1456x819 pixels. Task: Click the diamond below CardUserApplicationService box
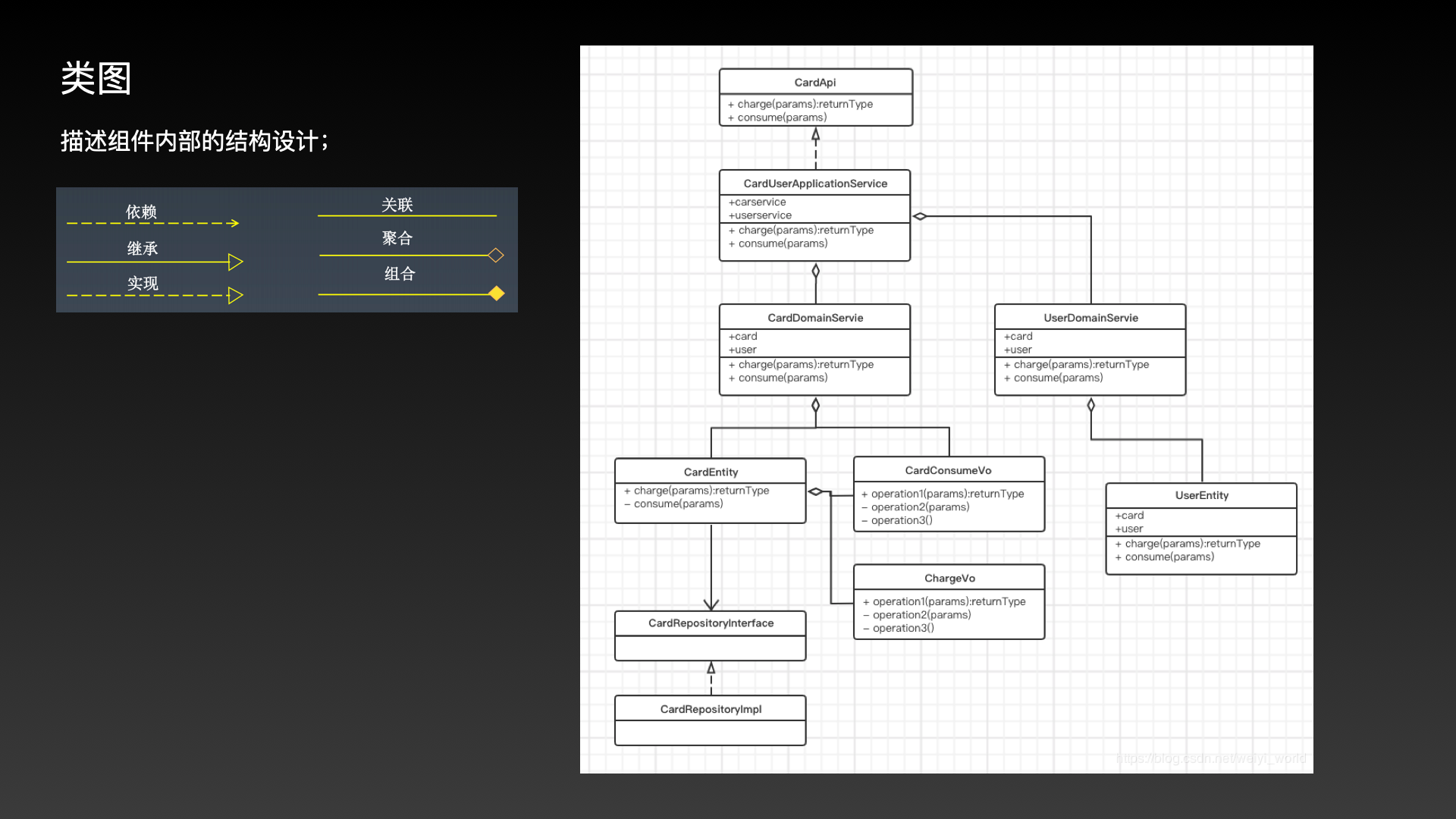(816, 271)
